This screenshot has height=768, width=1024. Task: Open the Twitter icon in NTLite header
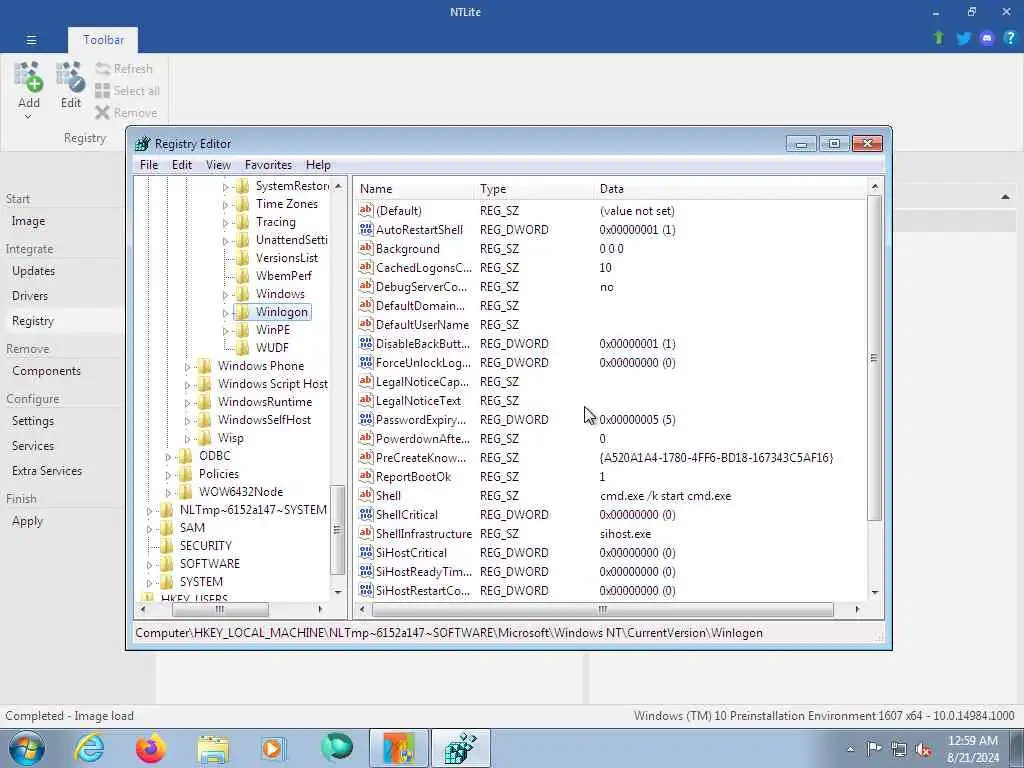963,38
